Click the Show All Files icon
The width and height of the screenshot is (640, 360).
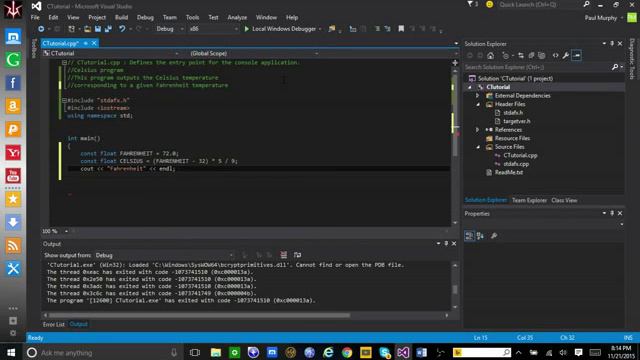click(542, 56)
